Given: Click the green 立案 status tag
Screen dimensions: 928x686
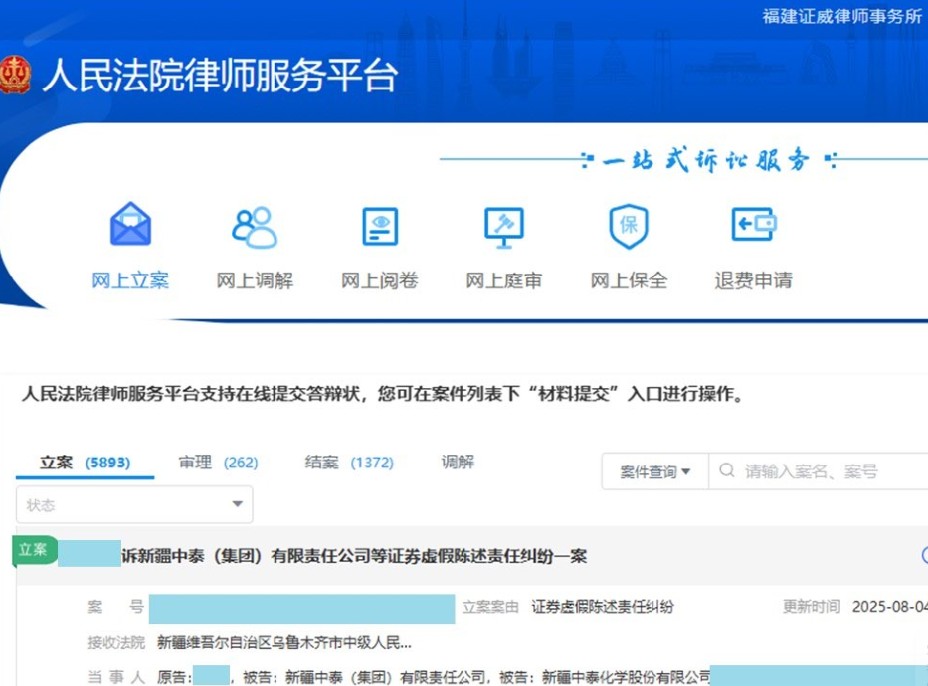Looking at the screenshot, I should [34, 550].
